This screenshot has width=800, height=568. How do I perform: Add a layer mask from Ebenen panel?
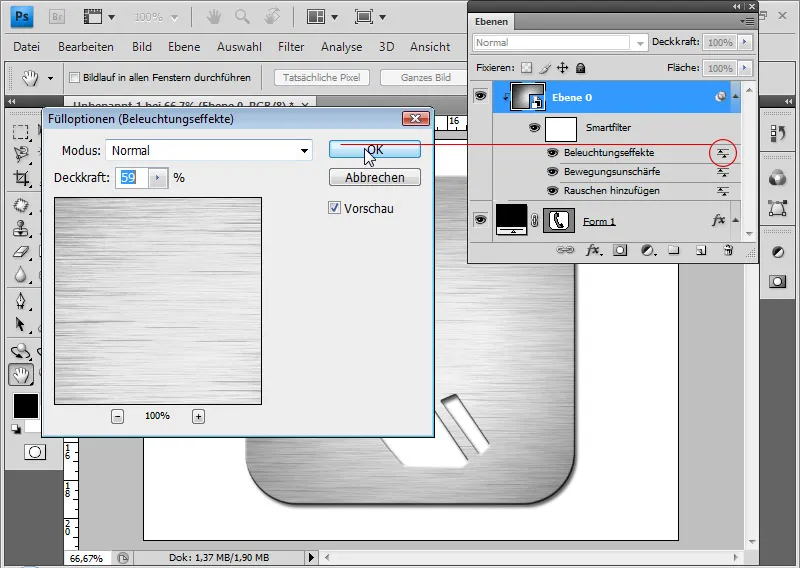(620, 250)
